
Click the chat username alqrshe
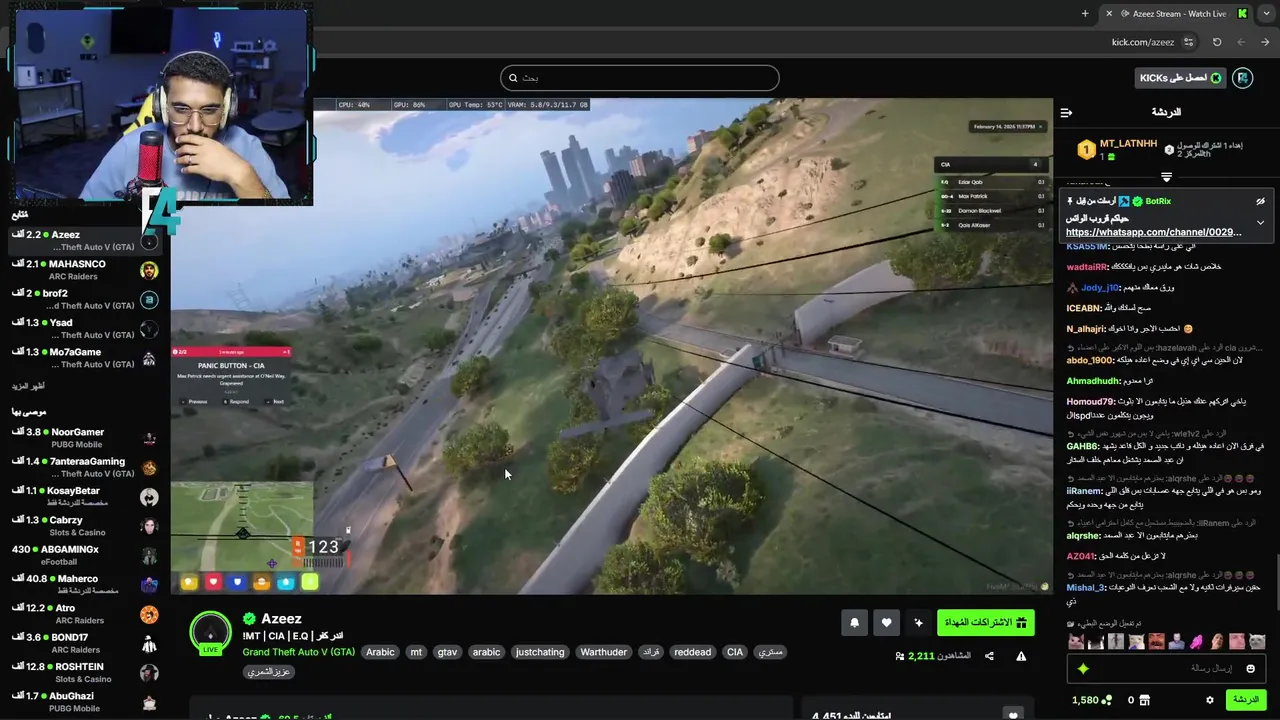tap(1082, 535)
